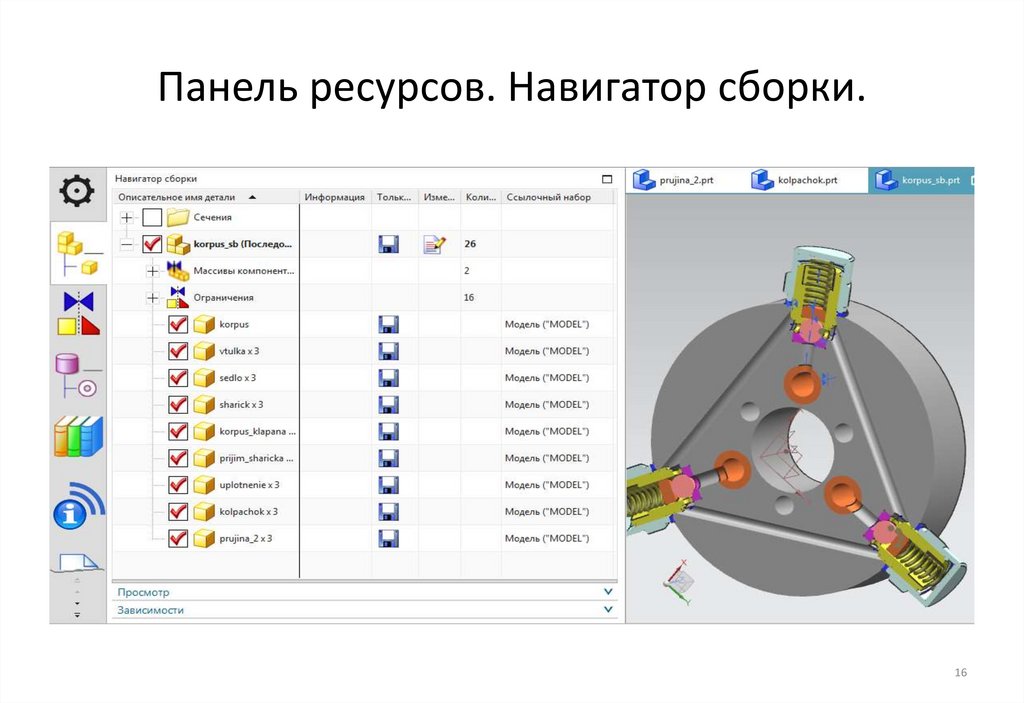Uncheck the uplotnenie x 3 checkbox
Viewport: 1024px width, 703px height.
tap(178, 485)
